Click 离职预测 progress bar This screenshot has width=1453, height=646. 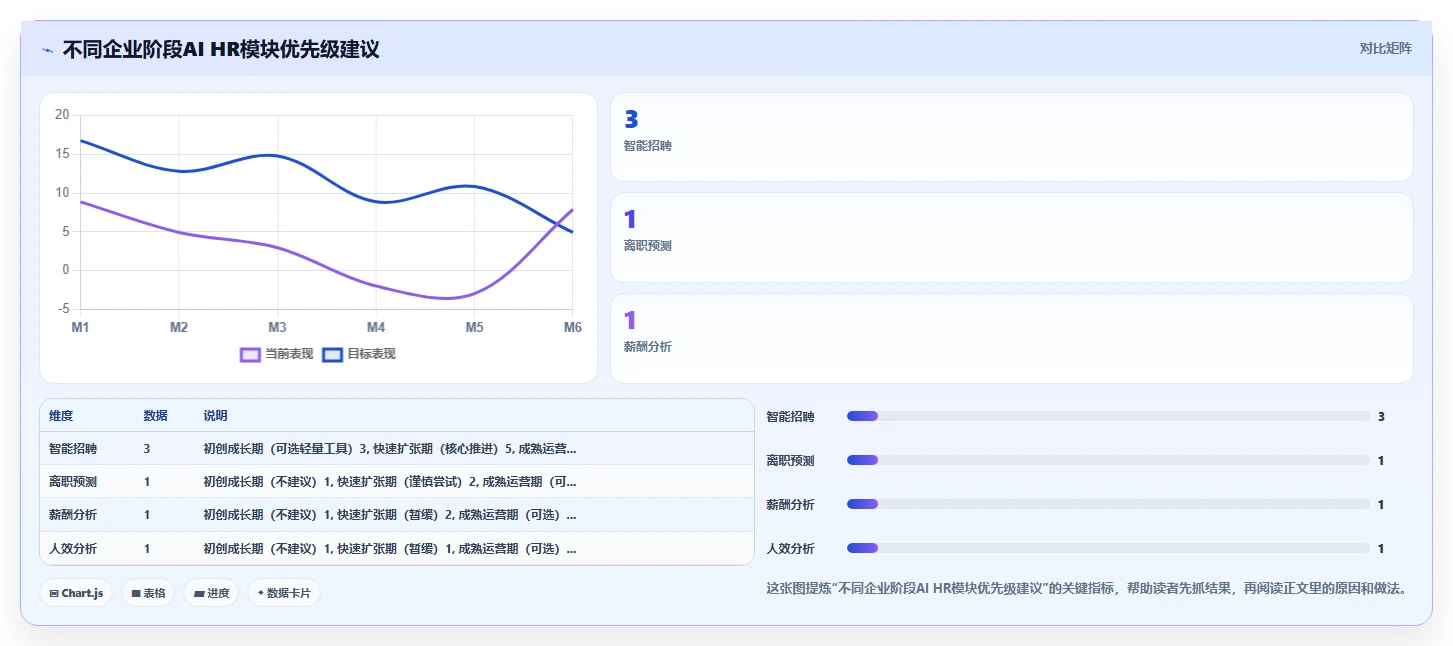click(x=1108, y=460)
